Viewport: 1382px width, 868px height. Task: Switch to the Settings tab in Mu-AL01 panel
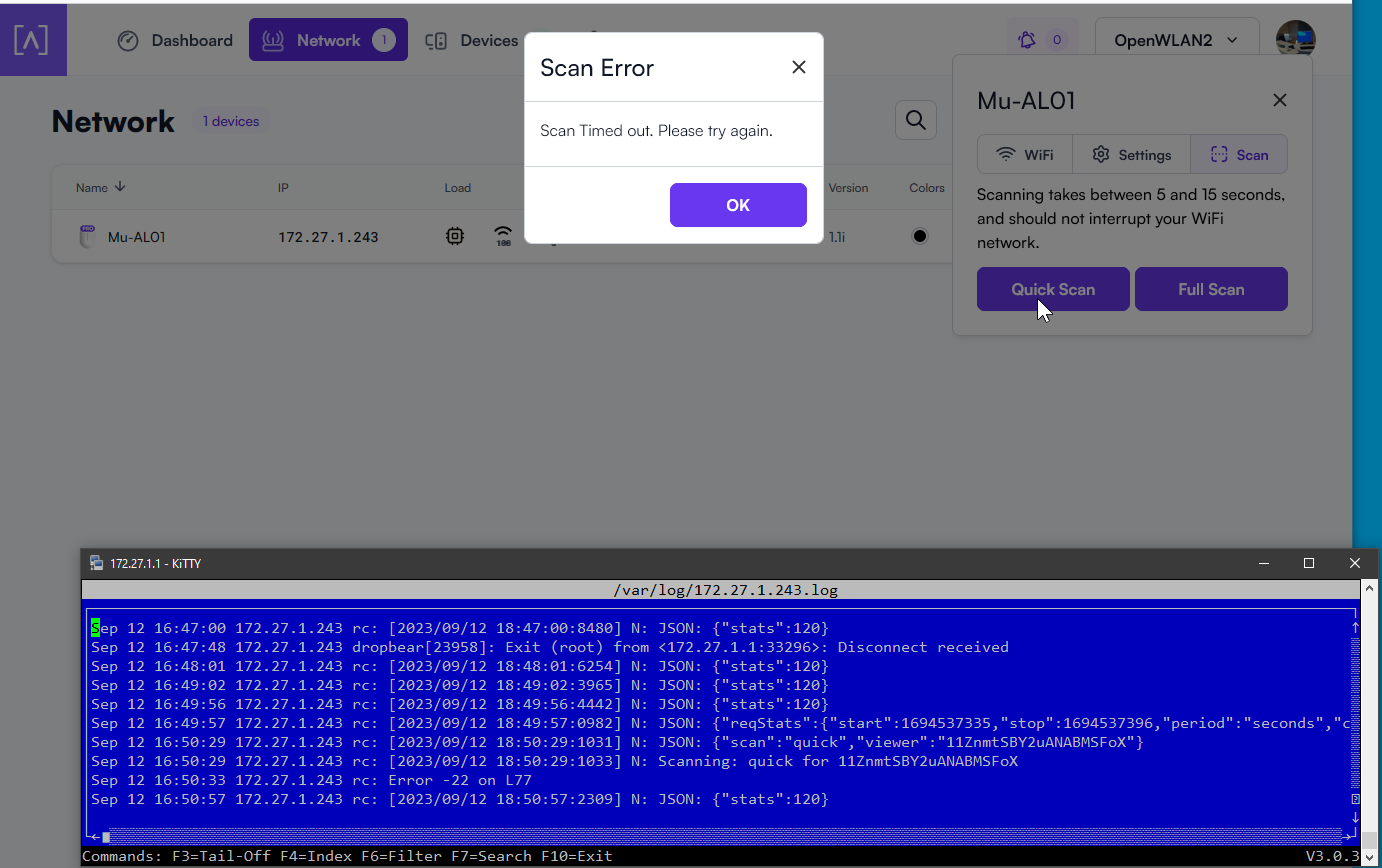tap(1131, 155)
